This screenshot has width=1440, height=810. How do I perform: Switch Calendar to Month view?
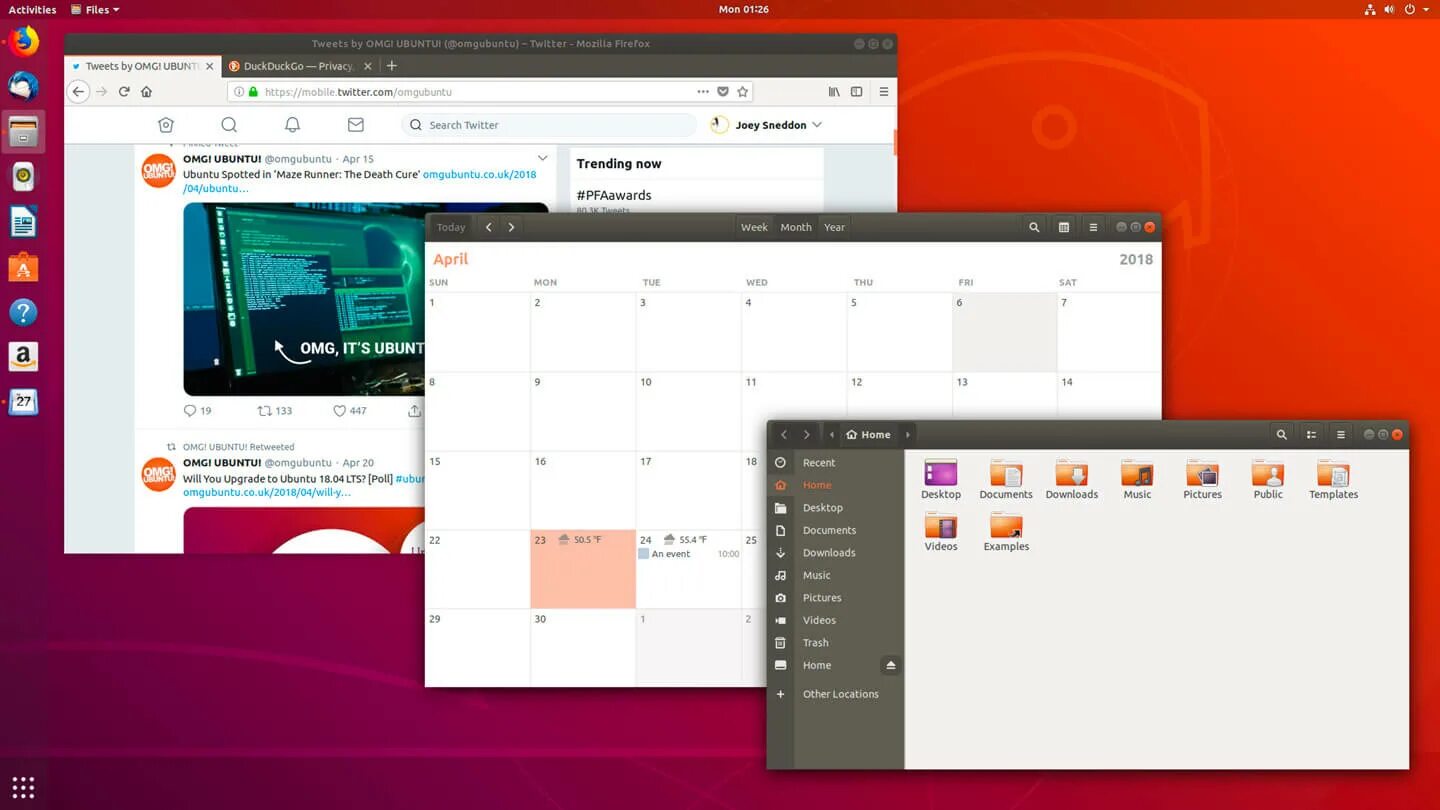pyautogui.click(x=796, y=227)
